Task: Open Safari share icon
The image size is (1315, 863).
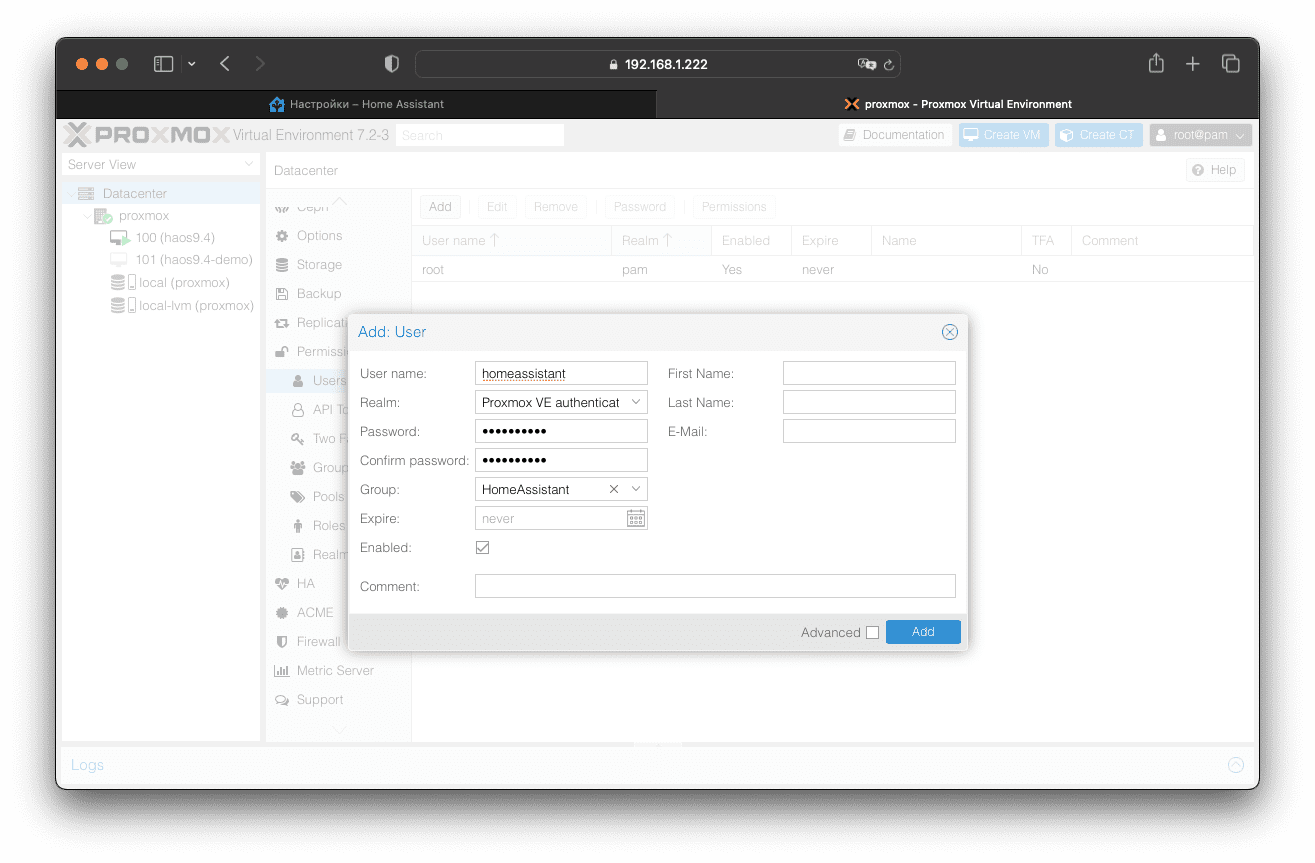Action: (1156, 64)
